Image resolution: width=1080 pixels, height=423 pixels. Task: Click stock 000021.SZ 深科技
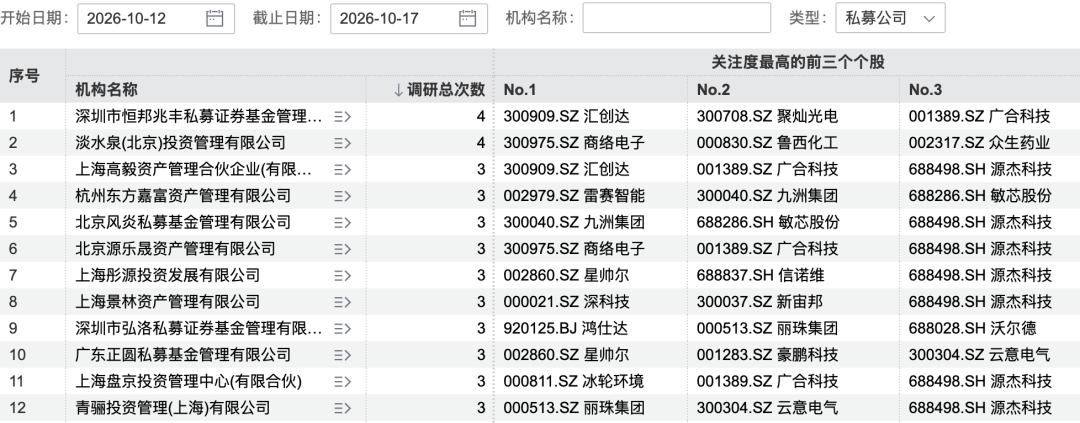566,302
